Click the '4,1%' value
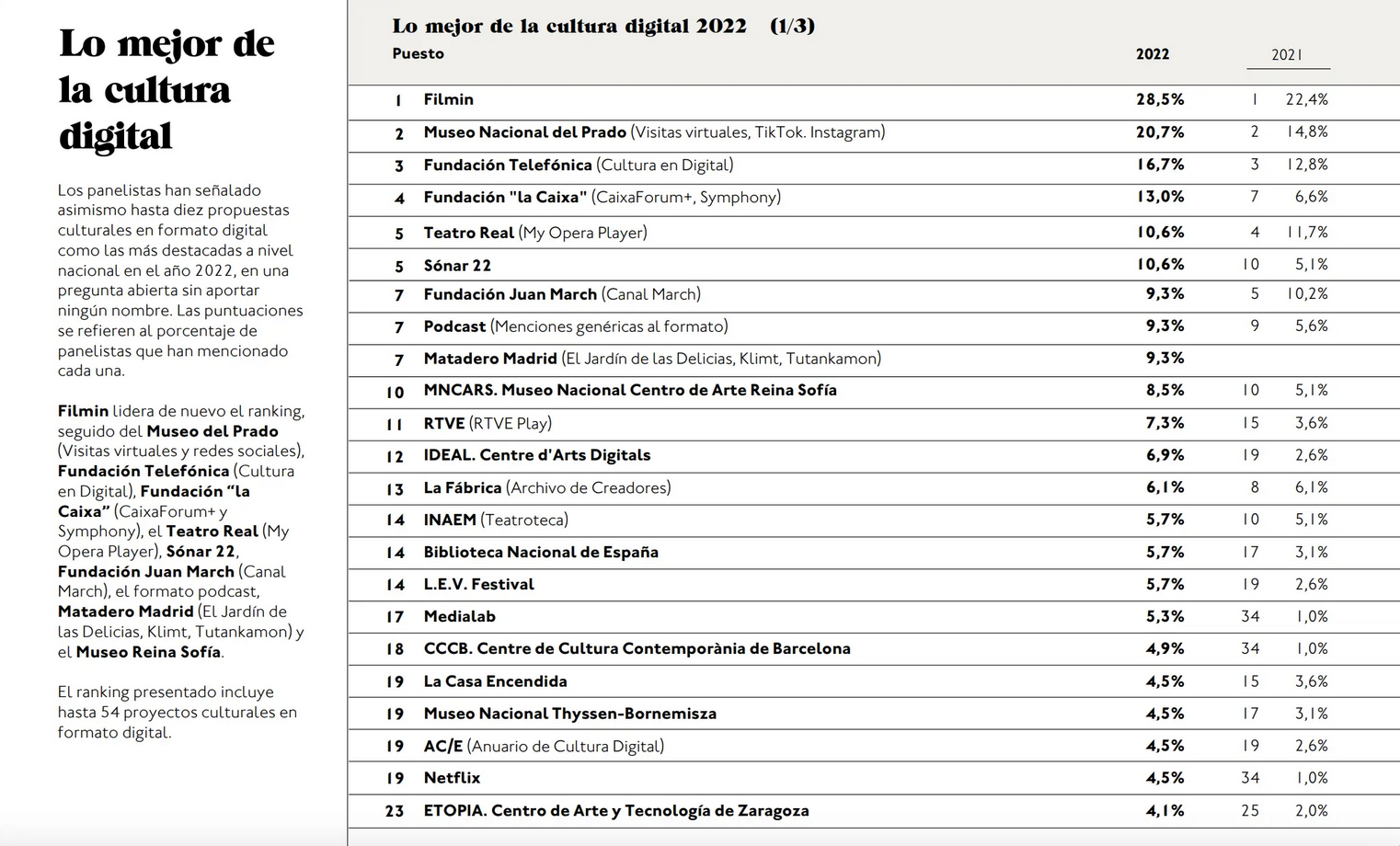The image size is (1400, 846). point(1165,811)
